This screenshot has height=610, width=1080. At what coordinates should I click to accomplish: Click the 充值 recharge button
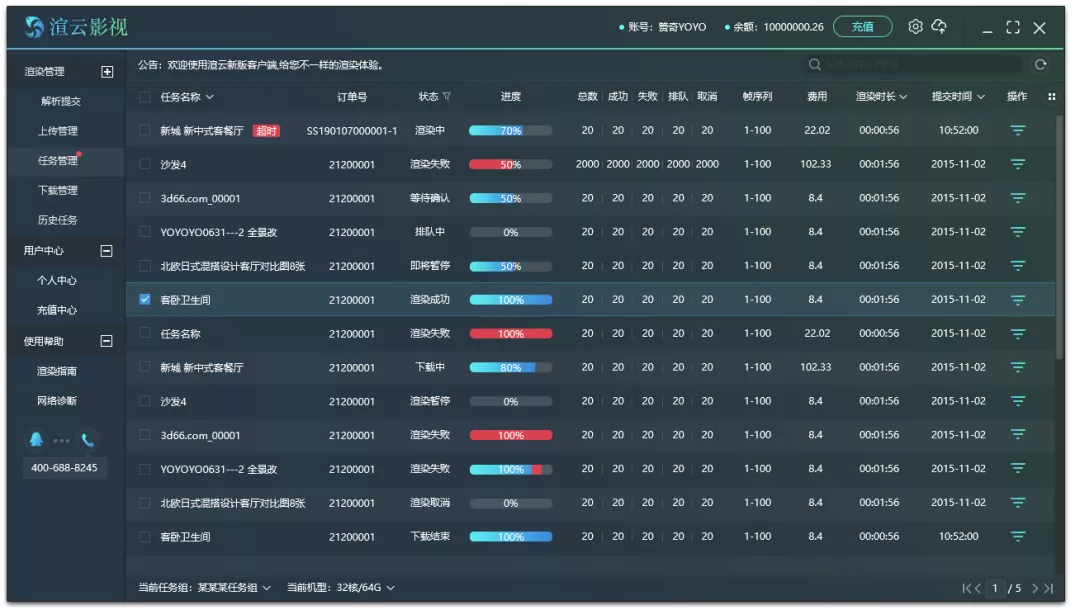[862, 27]
